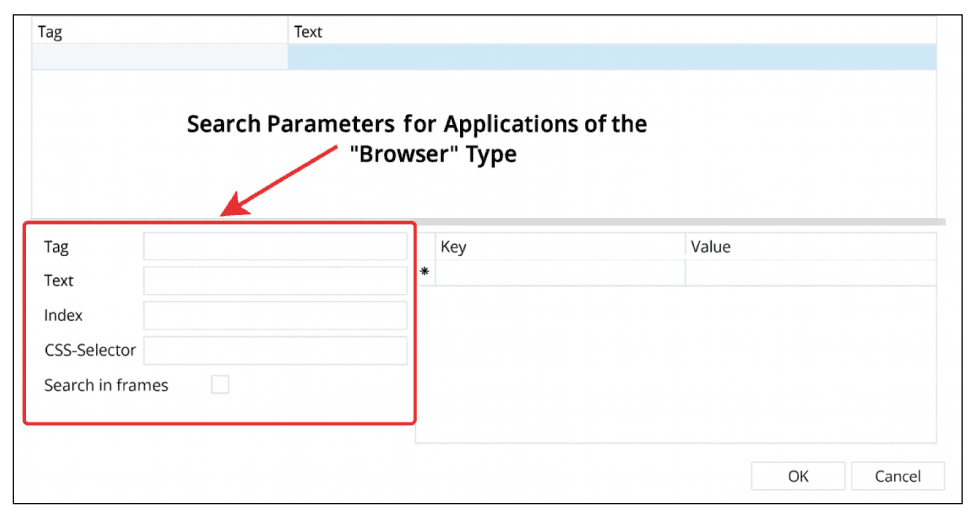
Task: Select the Index input box
Action: point(275,316)
